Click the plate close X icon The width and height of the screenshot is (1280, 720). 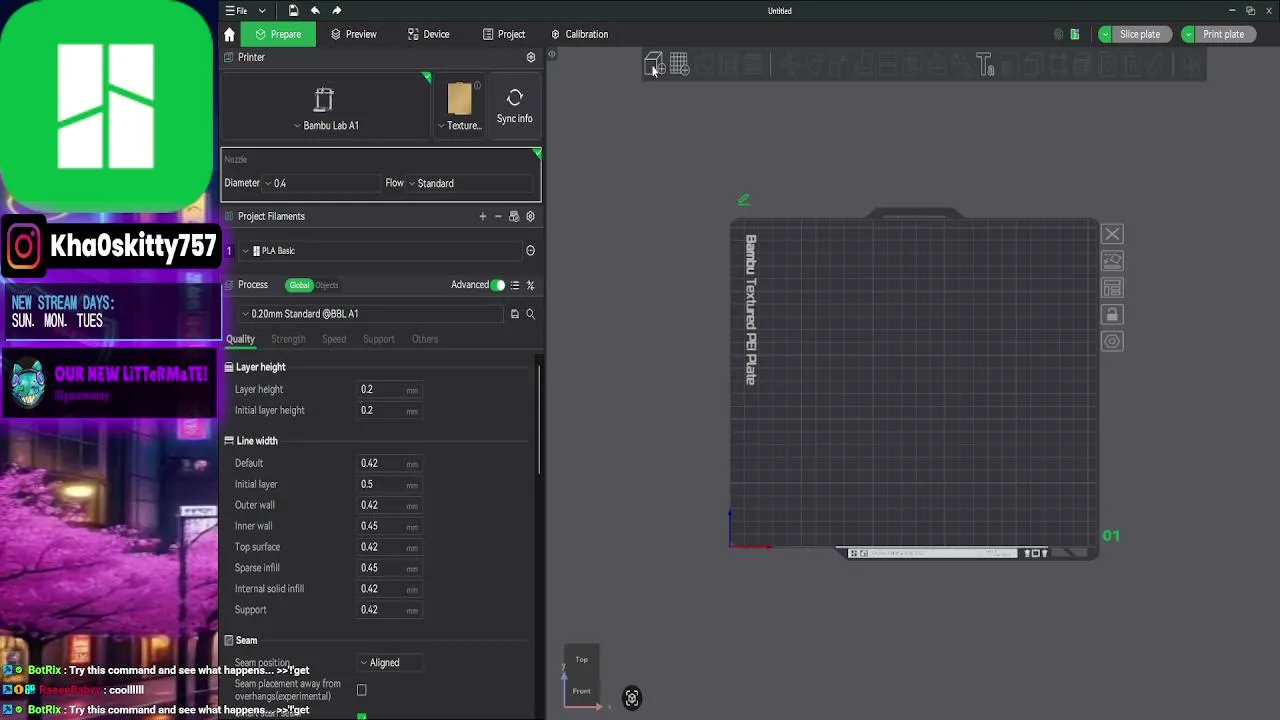coord(1112,234)
